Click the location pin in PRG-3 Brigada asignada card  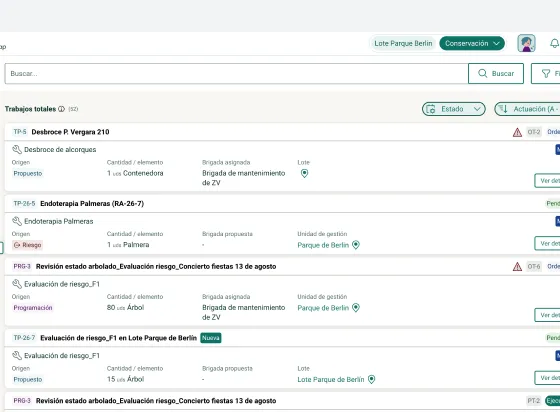pyautogui.click(x=356, y=308)
